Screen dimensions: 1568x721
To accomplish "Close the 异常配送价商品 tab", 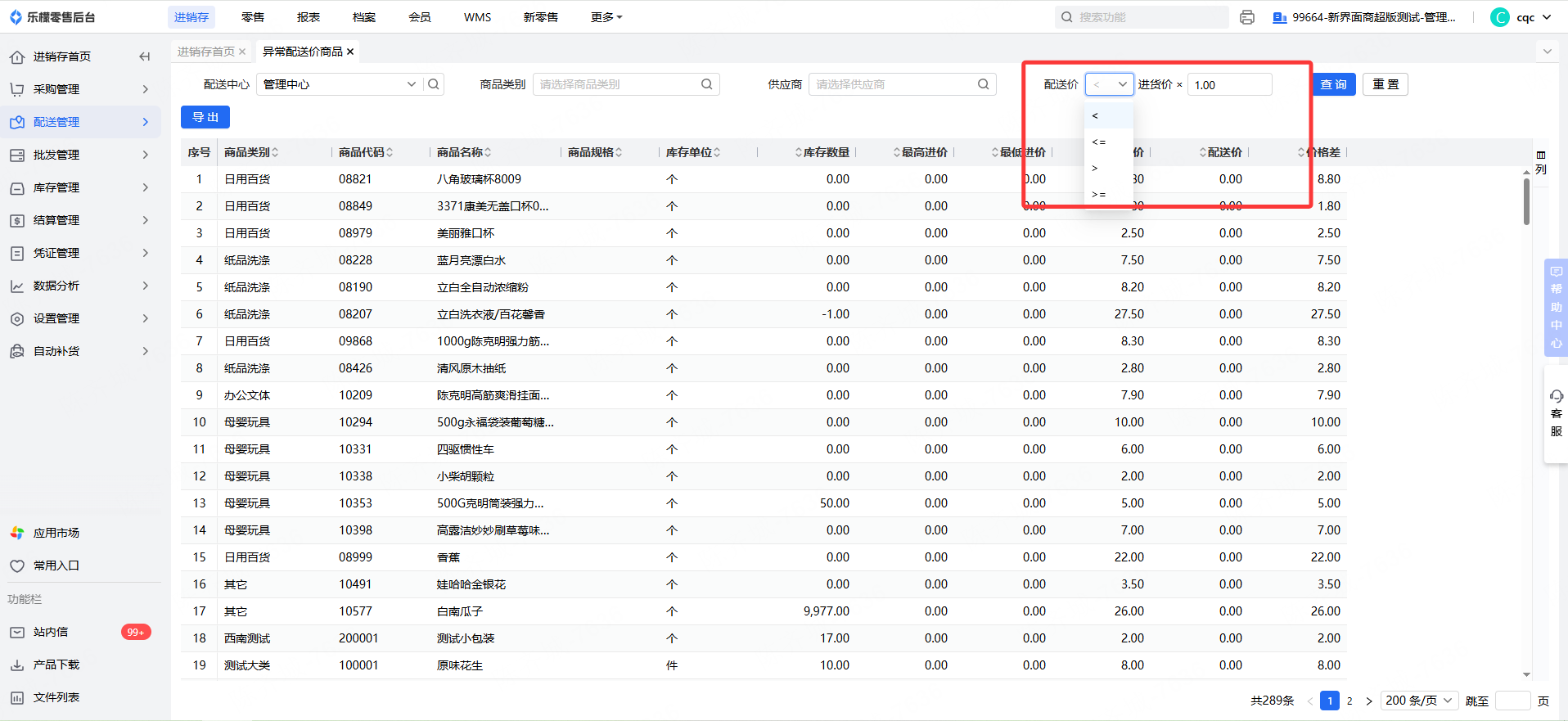I will click(x=350, y=52).
